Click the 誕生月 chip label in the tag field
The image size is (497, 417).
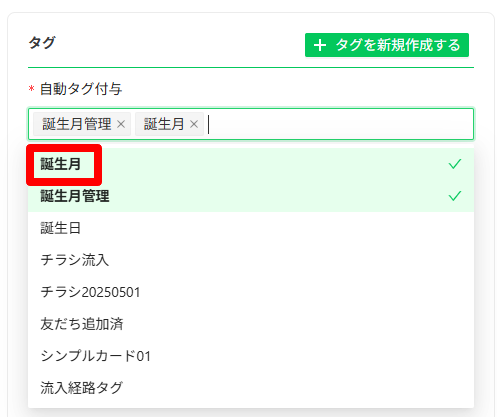click(164, 124)
